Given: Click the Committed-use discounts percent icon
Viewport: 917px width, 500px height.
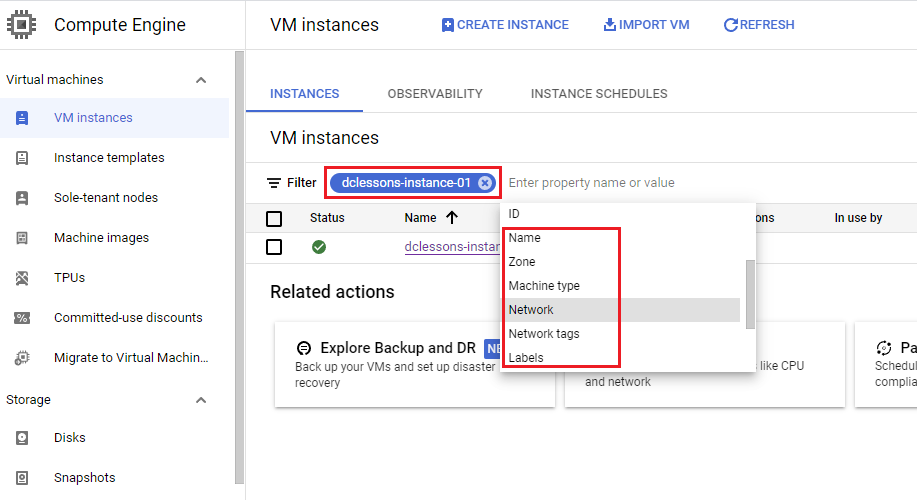Looking at the screenshot, I should pos(22,318).
